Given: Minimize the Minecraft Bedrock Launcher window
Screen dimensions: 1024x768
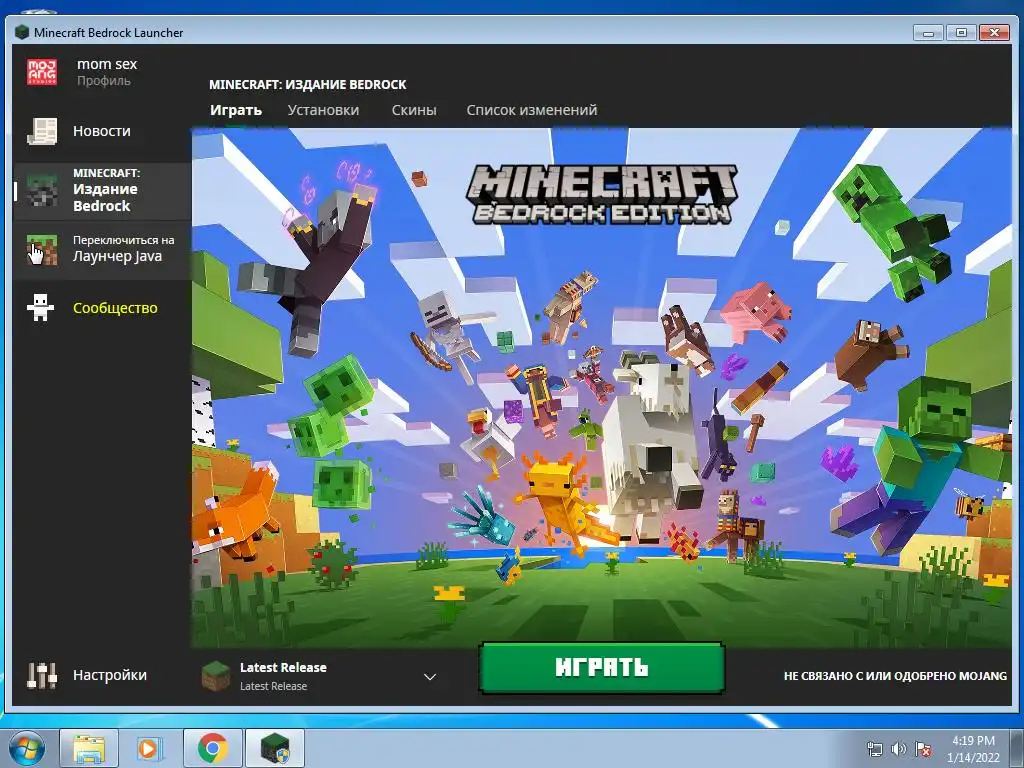Looking at the screenshot, I should tap(929, 32).
